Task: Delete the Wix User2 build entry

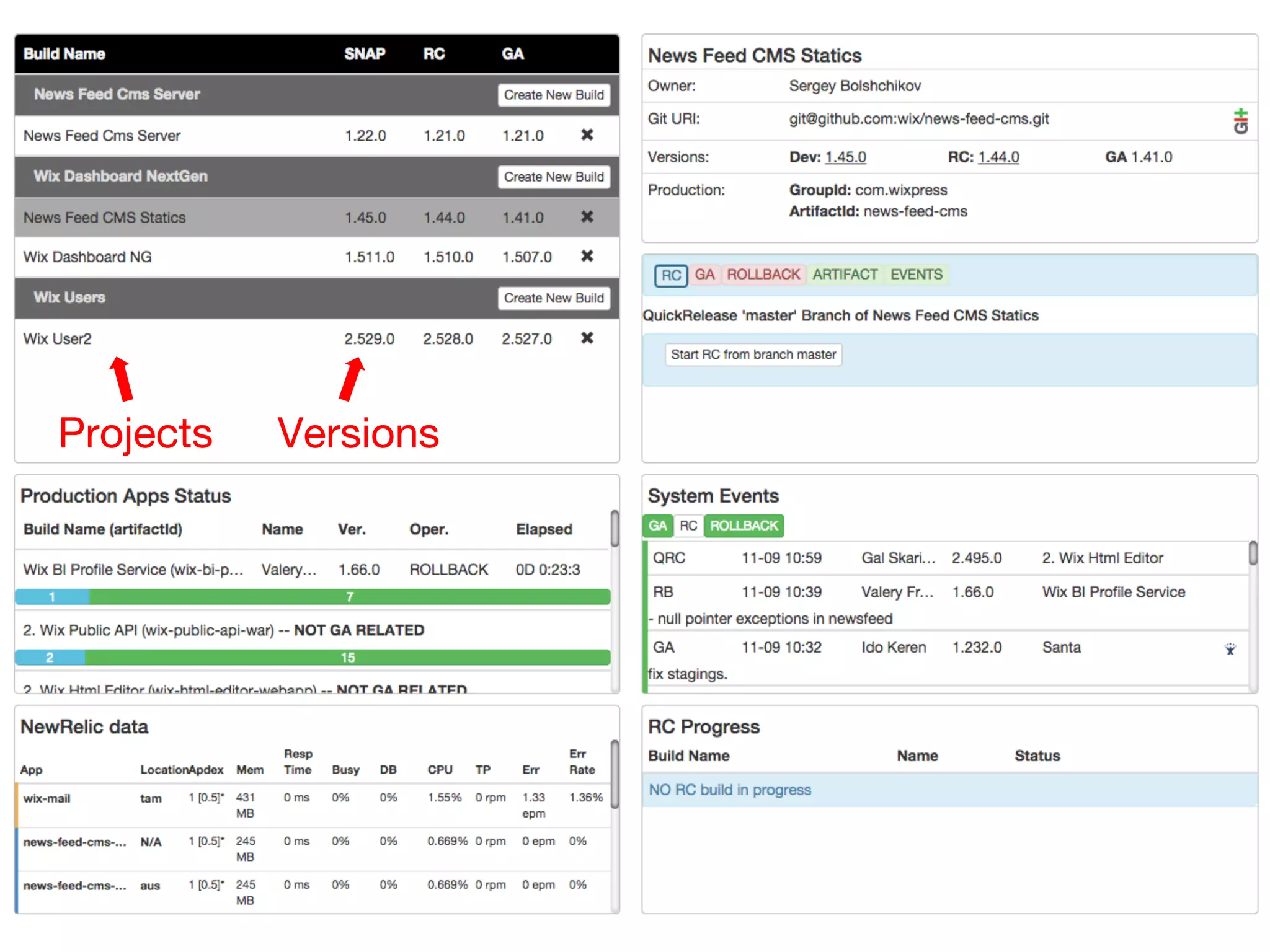Action: point(587,338)
